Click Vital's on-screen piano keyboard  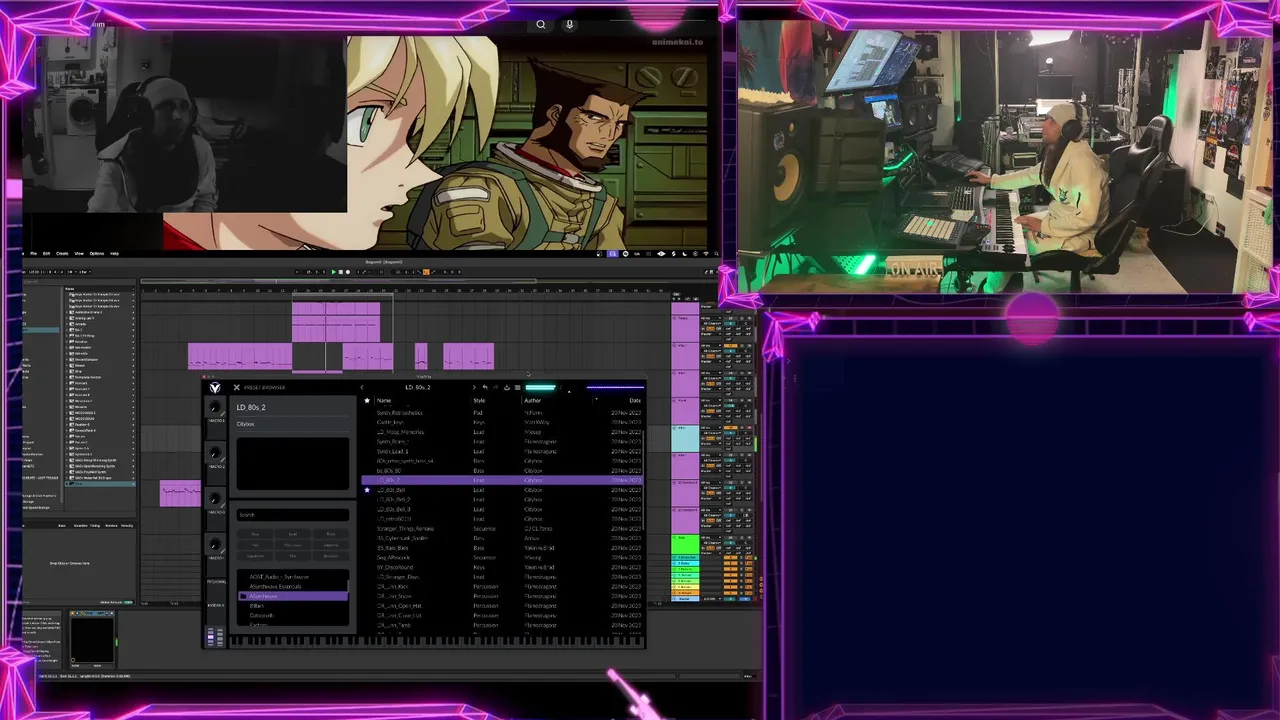coord(436,642)
